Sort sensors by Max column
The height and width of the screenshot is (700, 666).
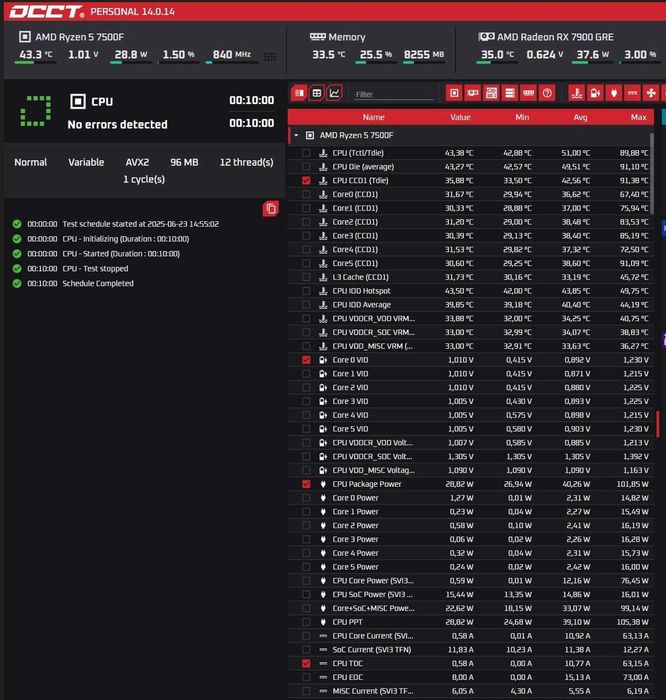(638, 117)
